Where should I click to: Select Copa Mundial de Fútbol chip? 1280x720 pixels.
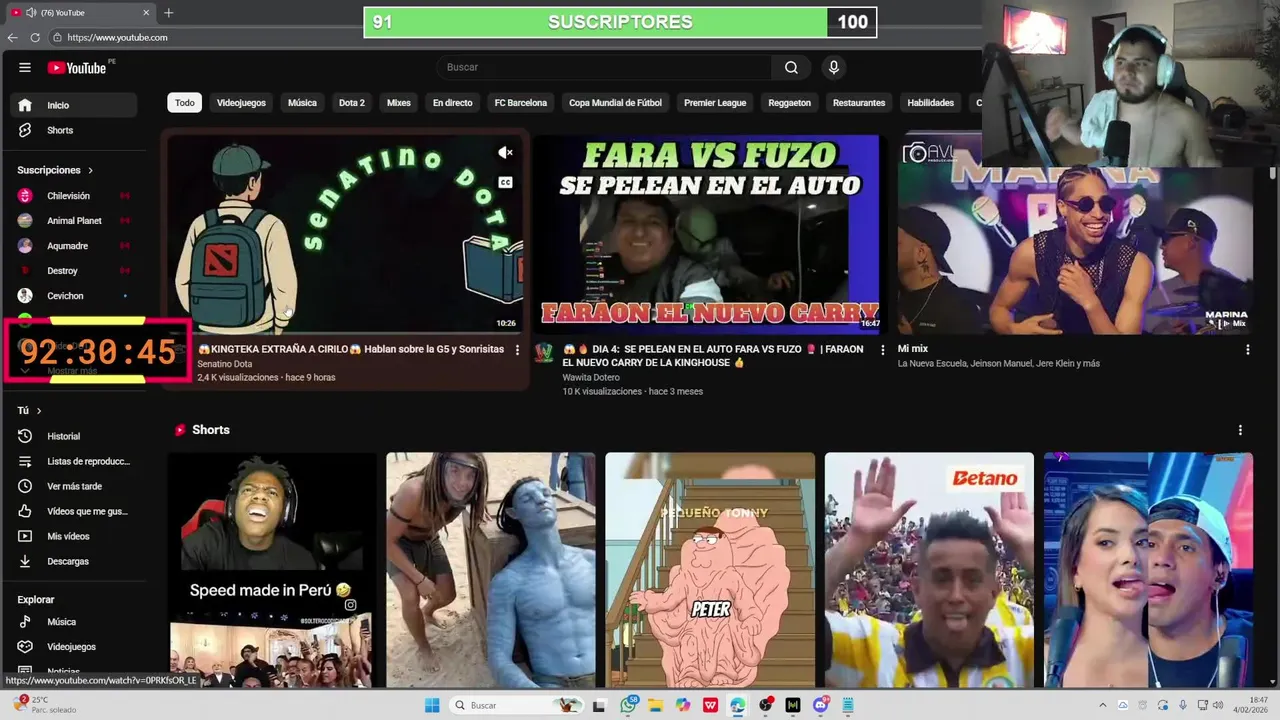pos(615,103)
